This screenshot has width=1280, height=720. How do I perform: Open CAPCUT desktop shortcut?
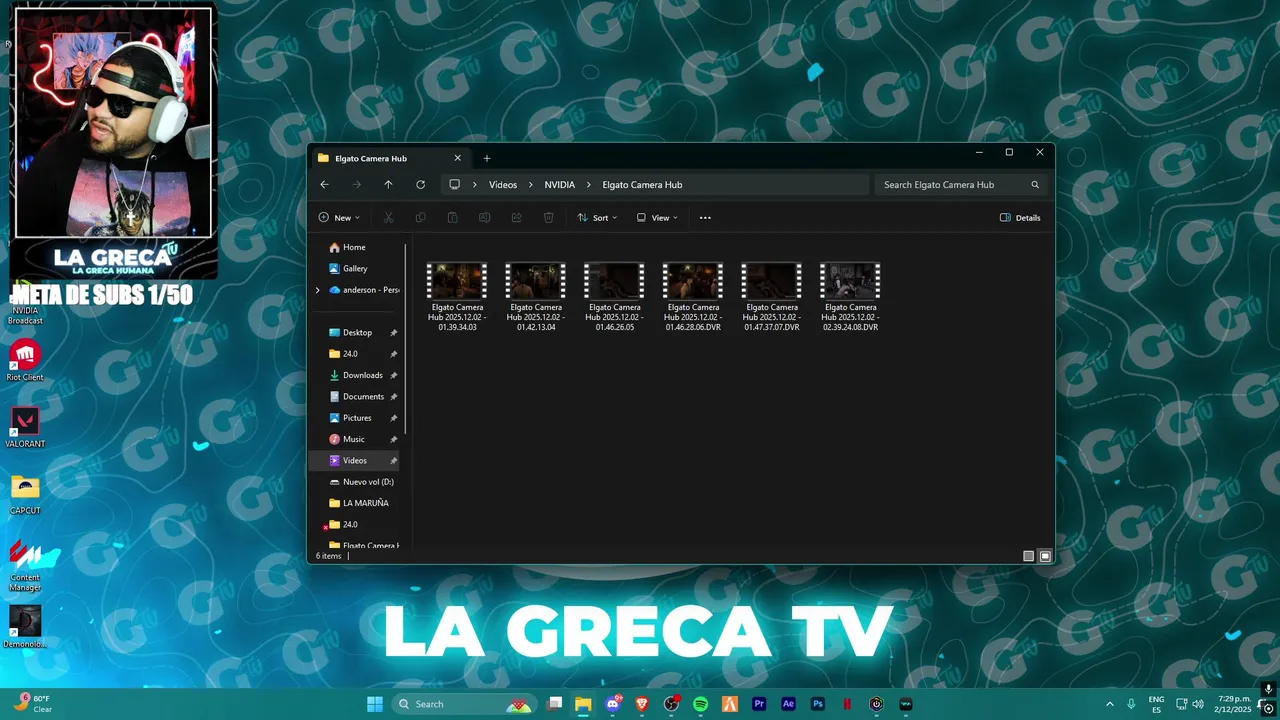(25, 493)
